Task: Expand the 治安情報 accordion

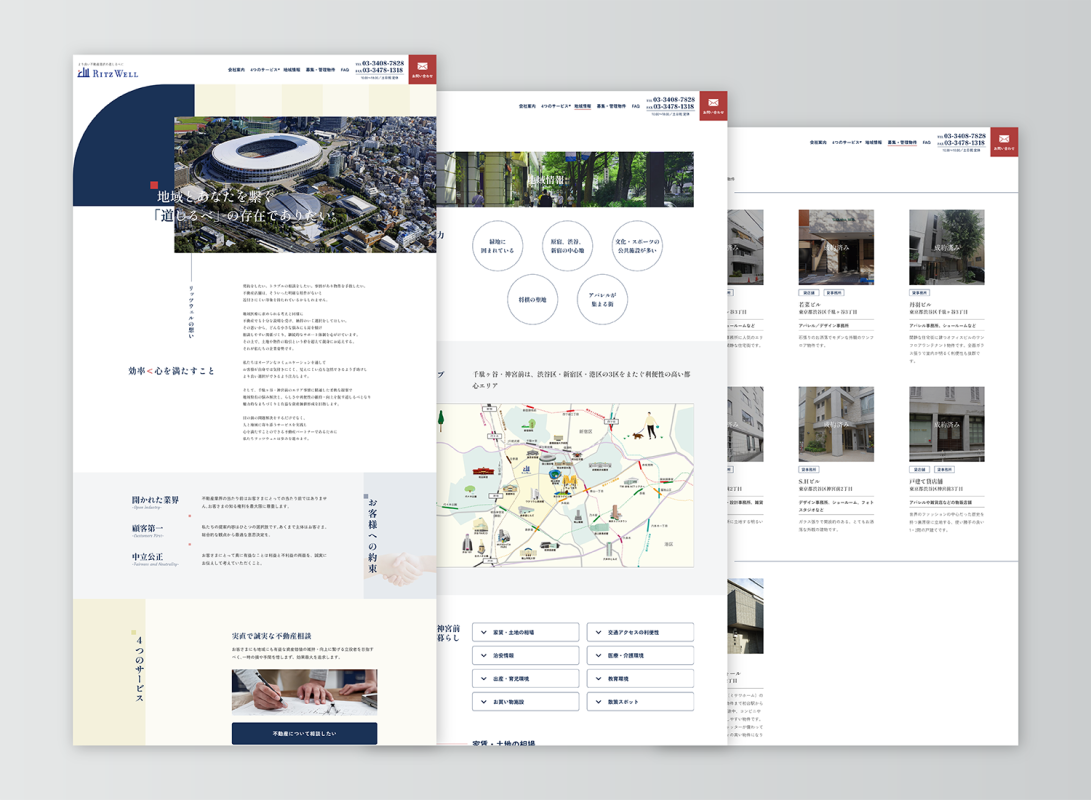Action: (525, 655)
